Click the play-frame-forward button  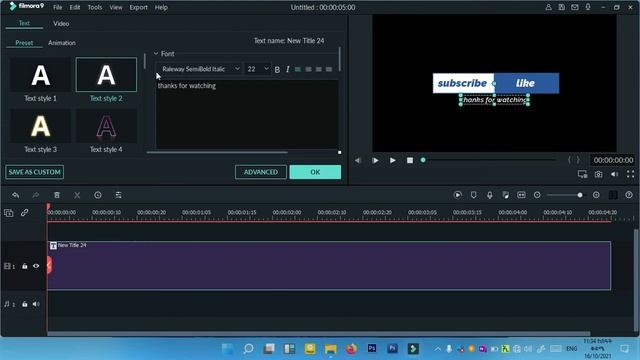pos(375,160)
